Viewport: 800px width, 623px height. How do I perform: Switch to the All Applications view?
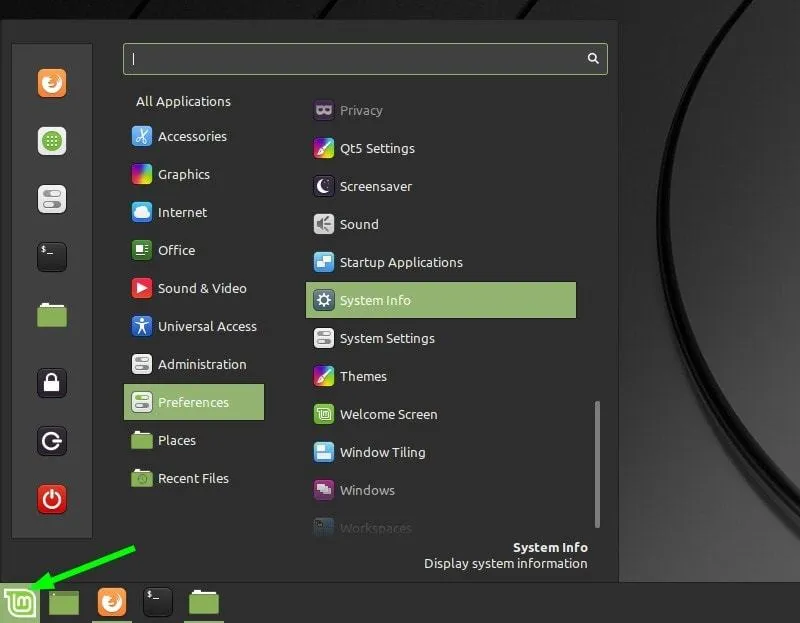coord(183,101)
